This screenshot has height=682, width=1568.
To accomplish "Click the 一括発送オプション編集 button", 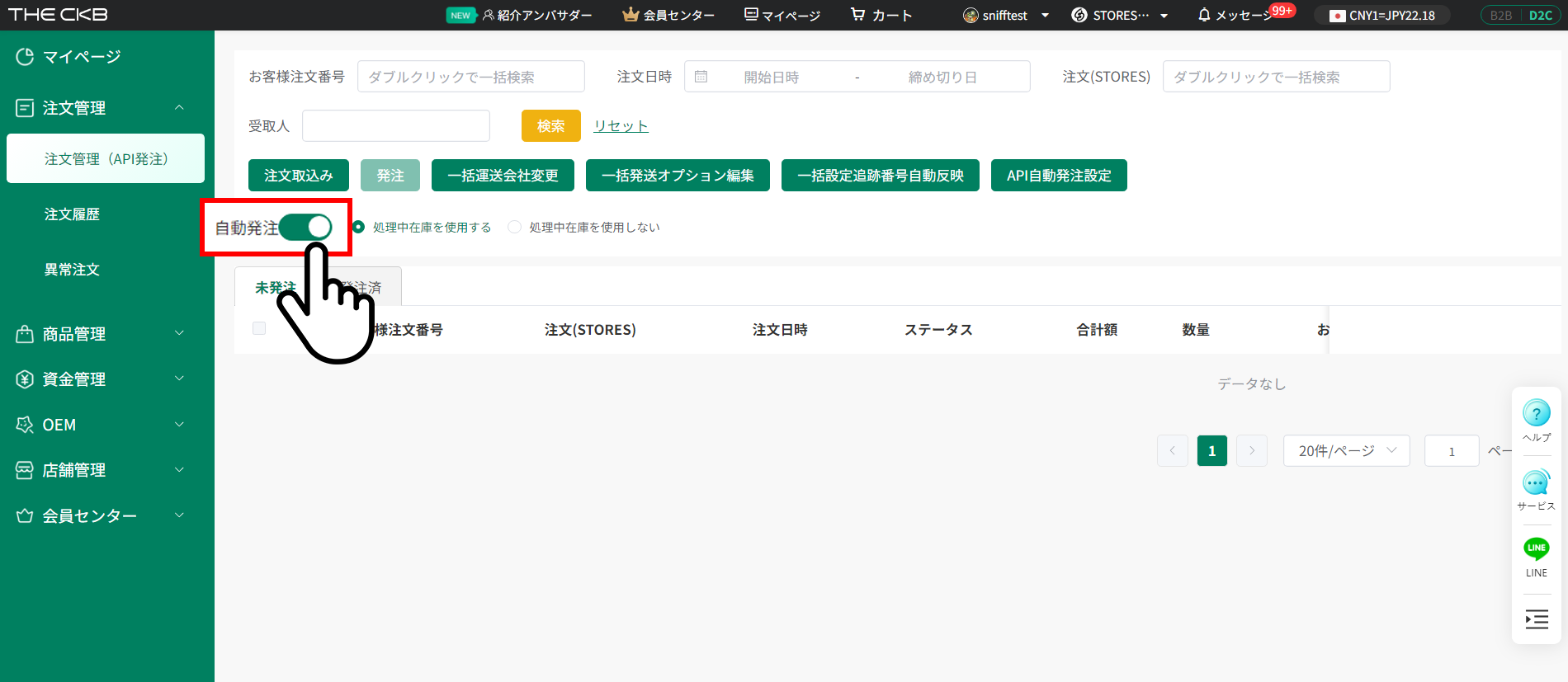I will click(x=678, y=175).
